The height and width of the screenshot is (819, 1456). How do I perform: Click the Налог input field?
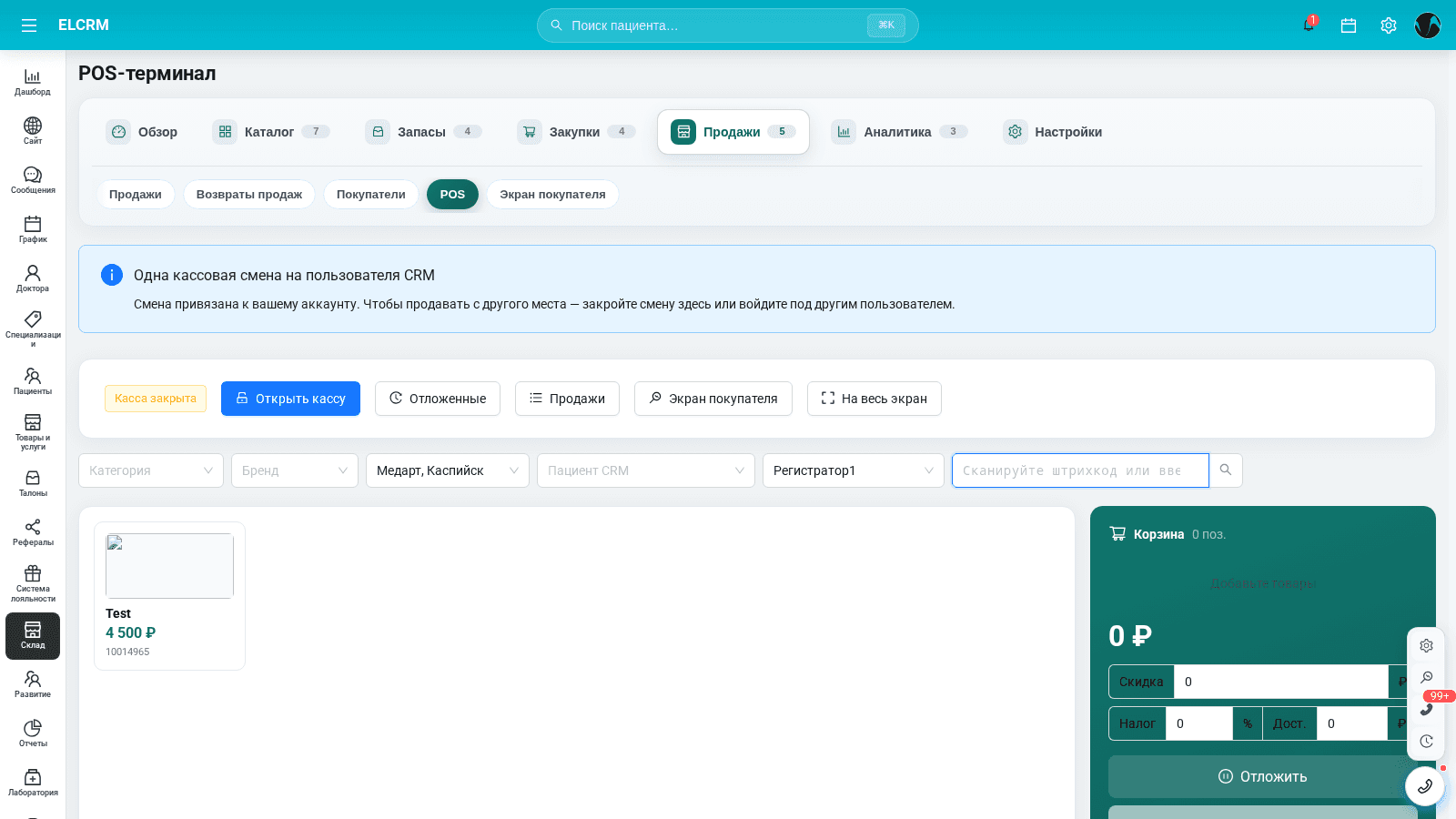(1198, 723)
